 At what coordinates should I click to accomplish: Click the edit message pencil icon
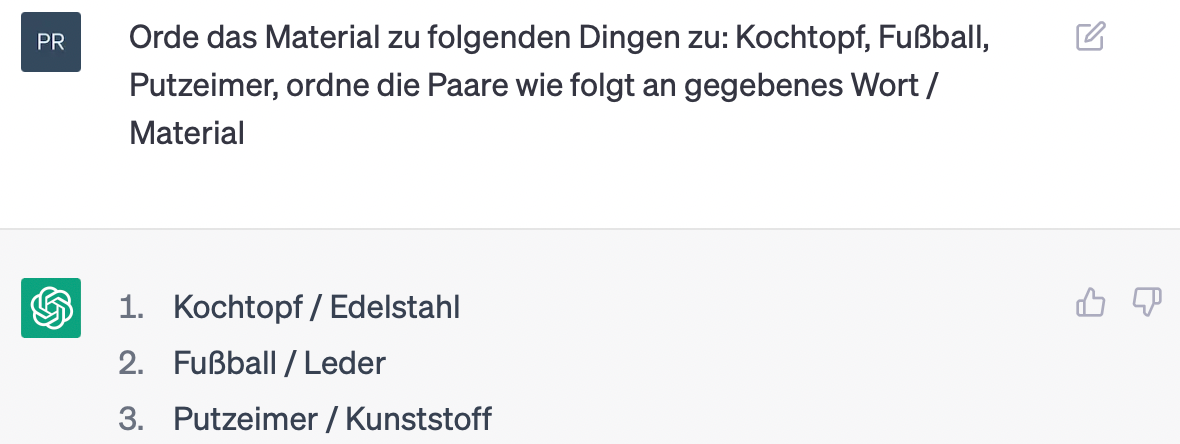(1090, 37)
